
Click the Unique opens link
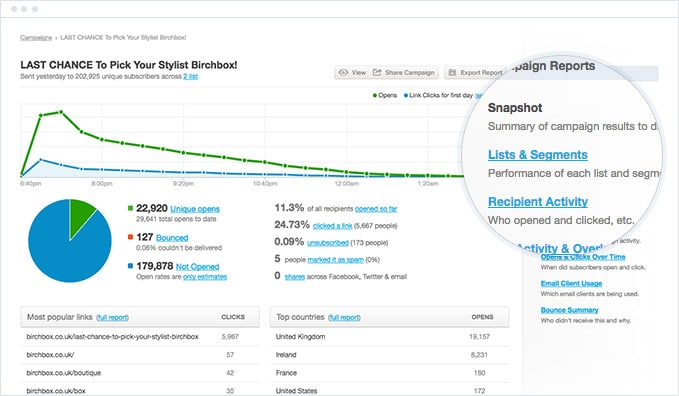195,209
